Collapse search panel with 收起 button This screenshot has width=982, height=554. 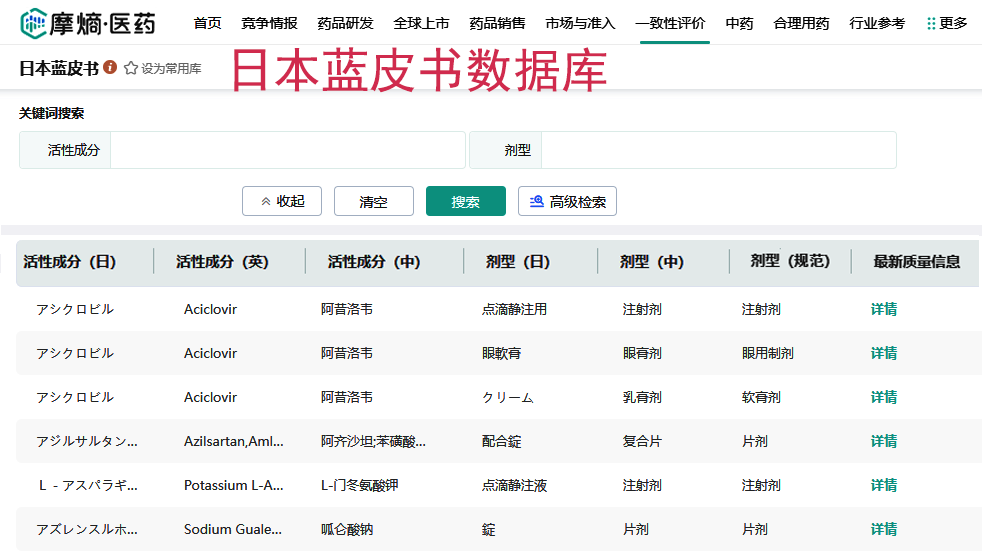(x=282, y=201)
